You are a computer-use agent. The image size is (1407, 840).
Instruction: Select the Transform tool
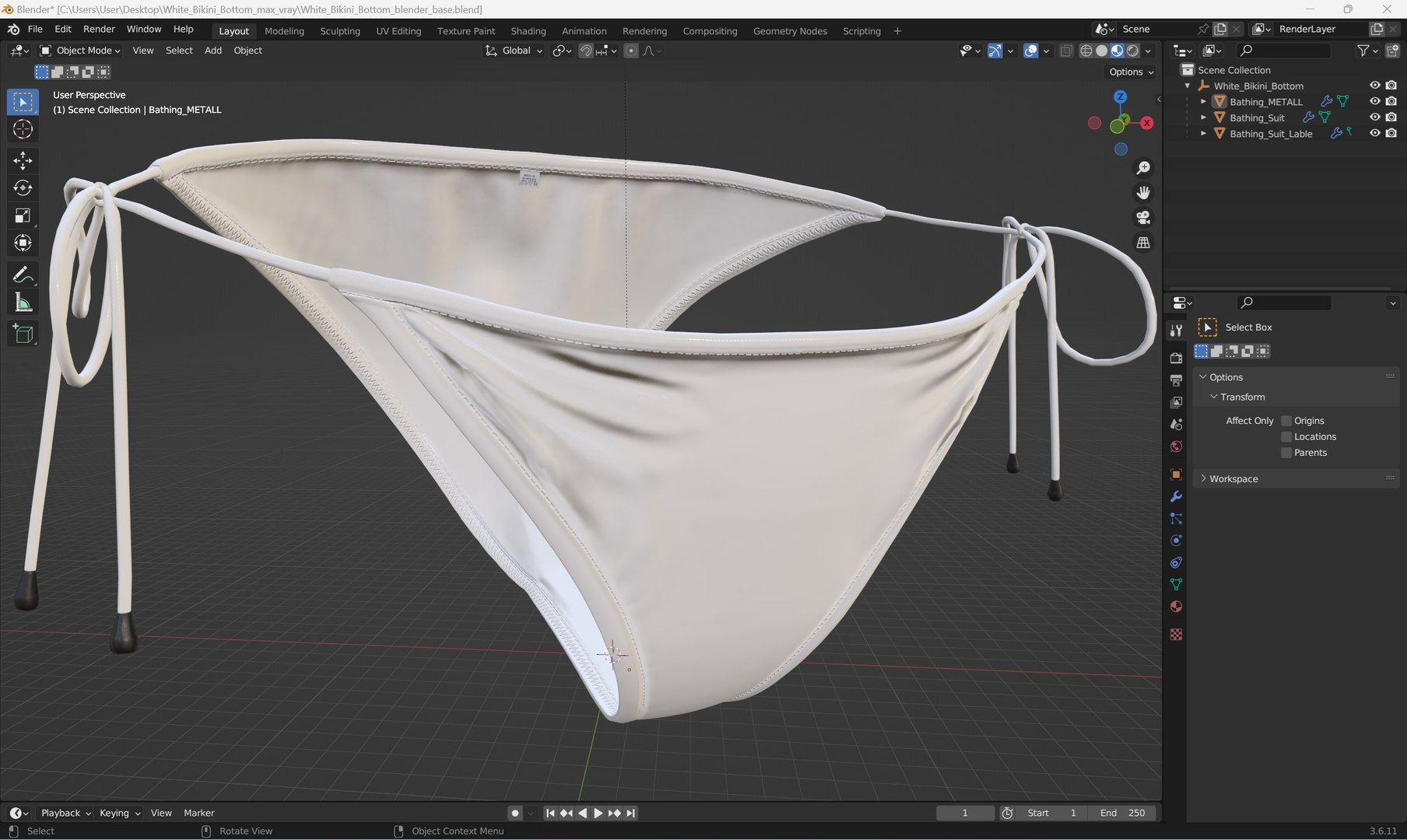coord(23,243)
